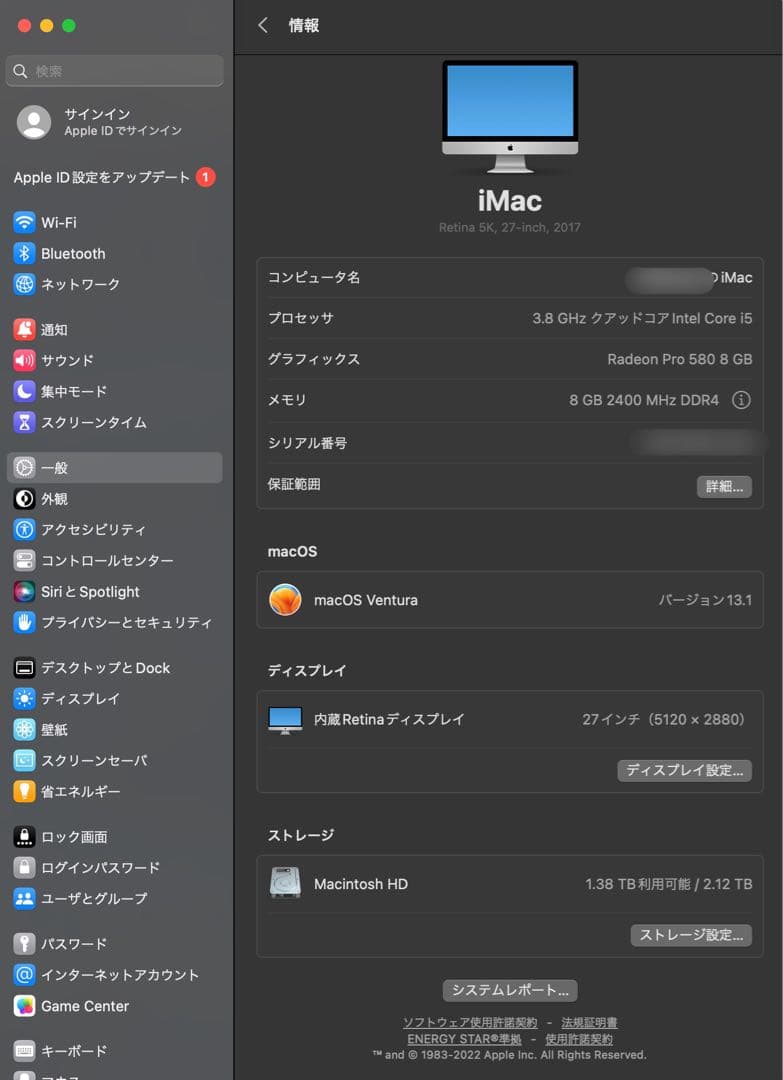The image size is (783, 1080).
Task: Click the memory info (i) icon
Action: 741,400
